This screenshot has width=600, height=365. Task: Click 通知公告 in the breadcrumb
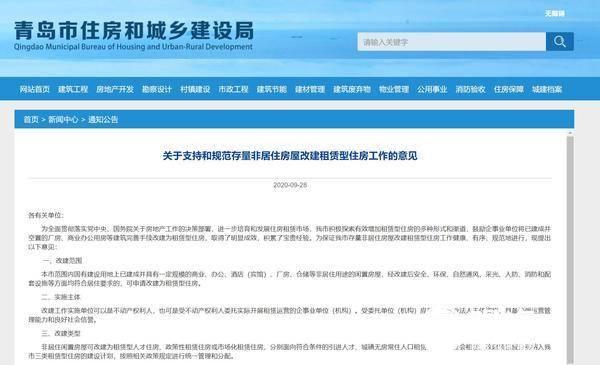(103, 119)
